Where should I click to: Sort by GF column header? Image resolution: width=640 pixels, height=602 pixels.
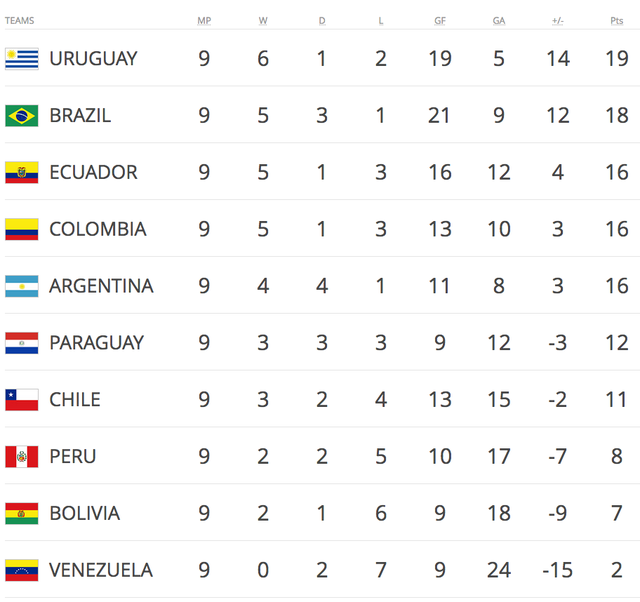440,20
